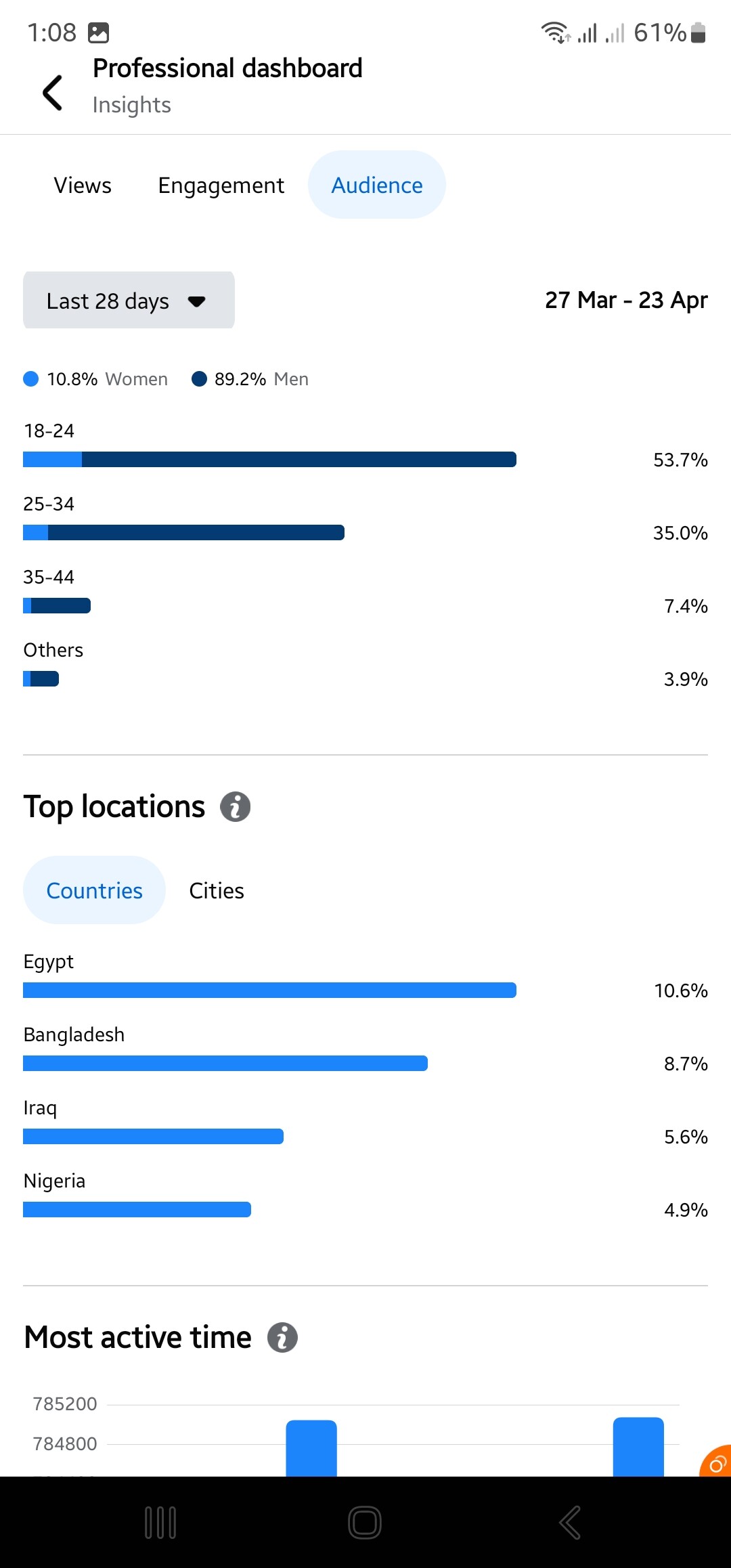Tap the 18-24 age group bar
The image size is (731, 1568).
coord(269,460)
